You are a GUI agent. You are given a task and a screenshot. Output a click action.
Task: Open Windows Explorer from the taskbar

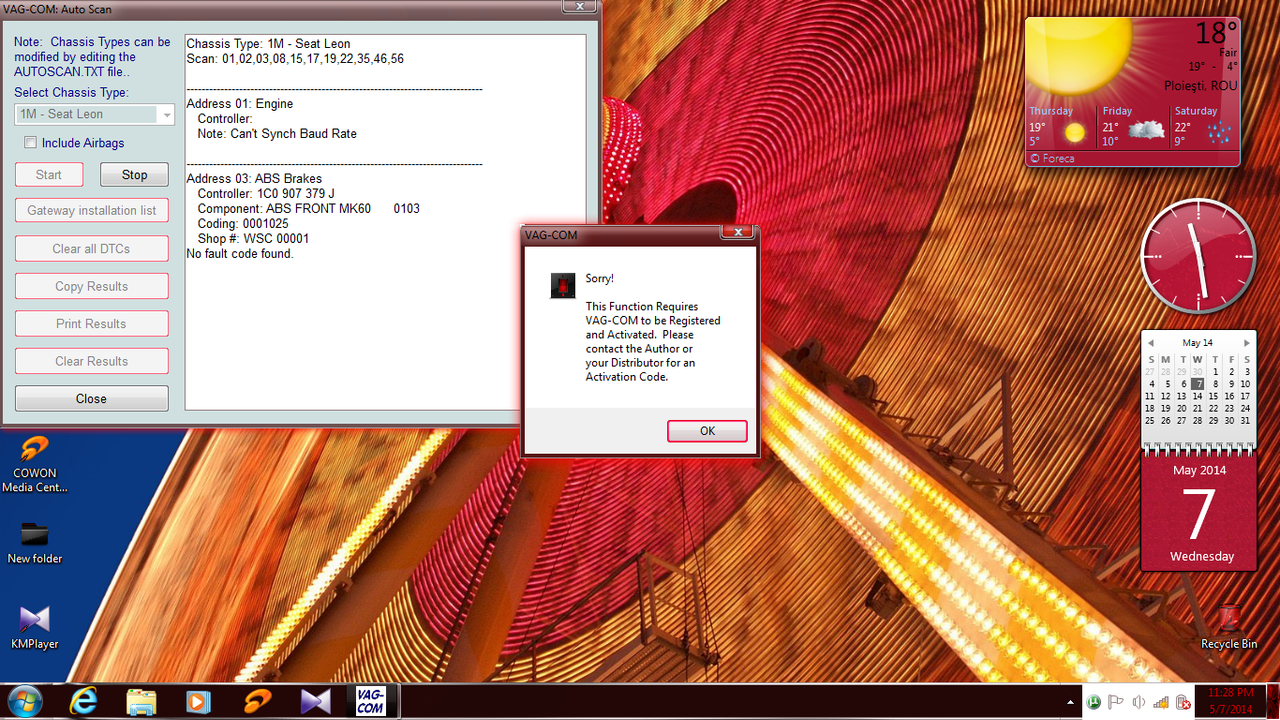141,702
